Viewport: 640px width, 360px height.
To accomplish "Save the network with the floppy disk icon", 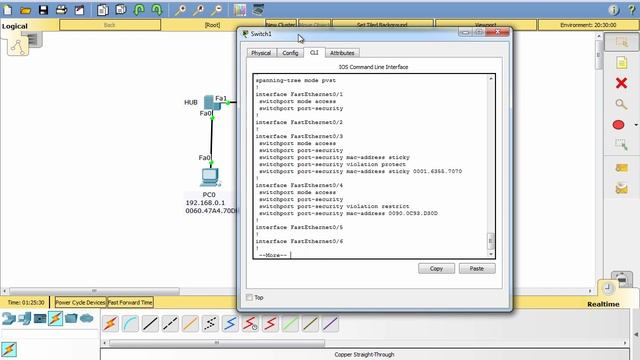I will 43,9.
